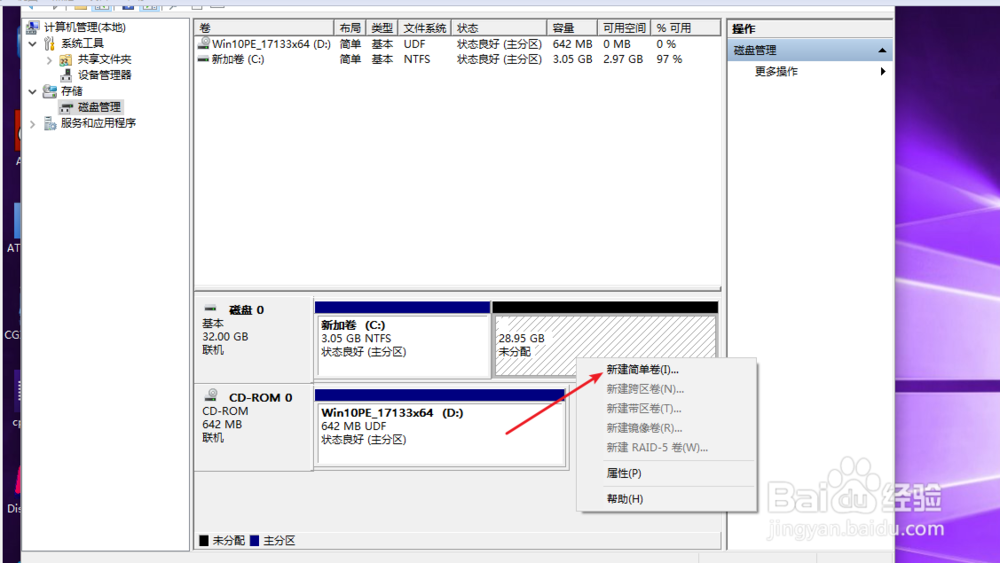1000x563 pixels.
Task: Click the 存储 storage icon in the tree
Action: click(50, 91)
